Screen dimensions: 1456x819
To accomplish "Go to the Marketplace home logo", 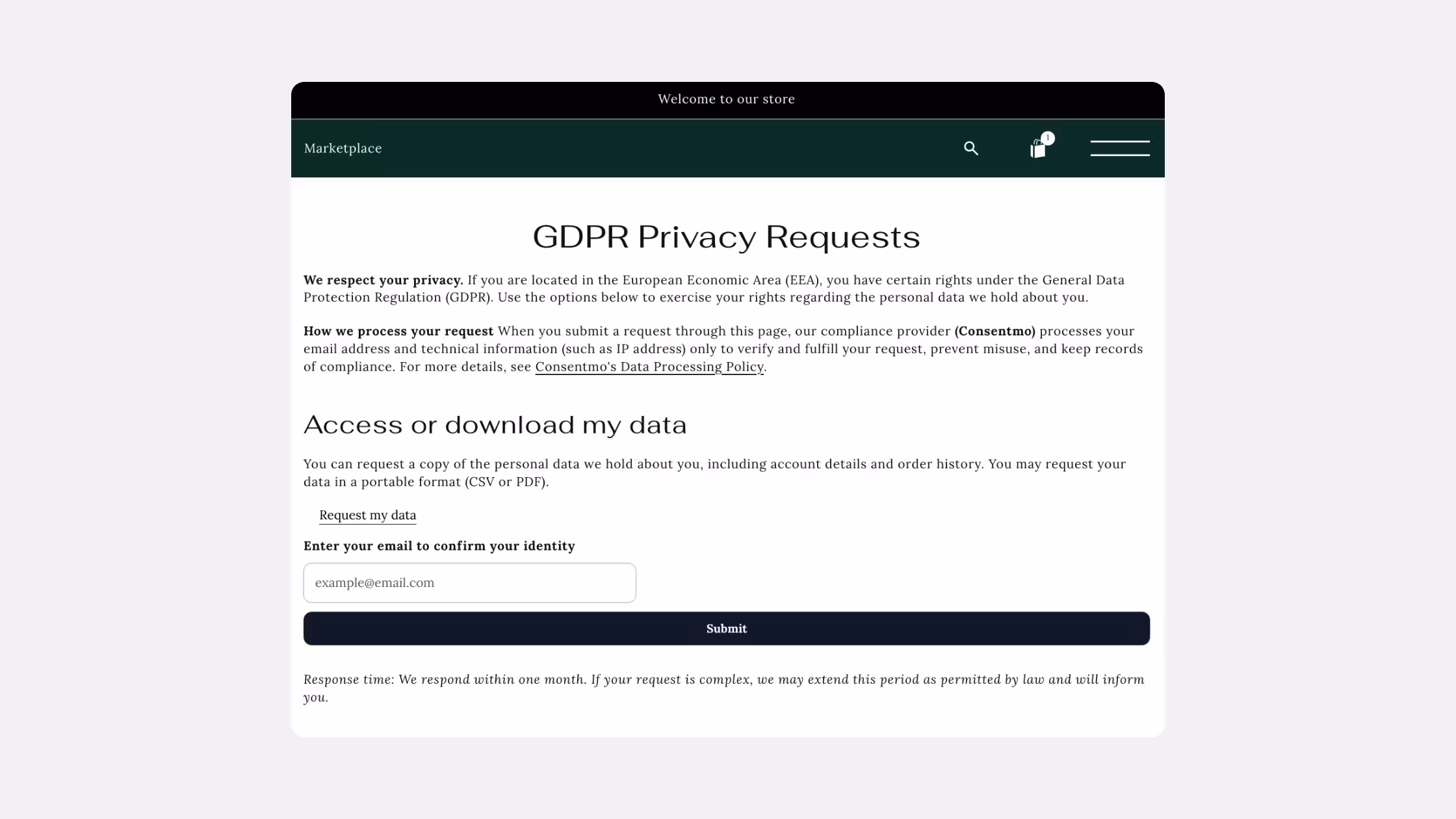I will (x=343, y=148).
